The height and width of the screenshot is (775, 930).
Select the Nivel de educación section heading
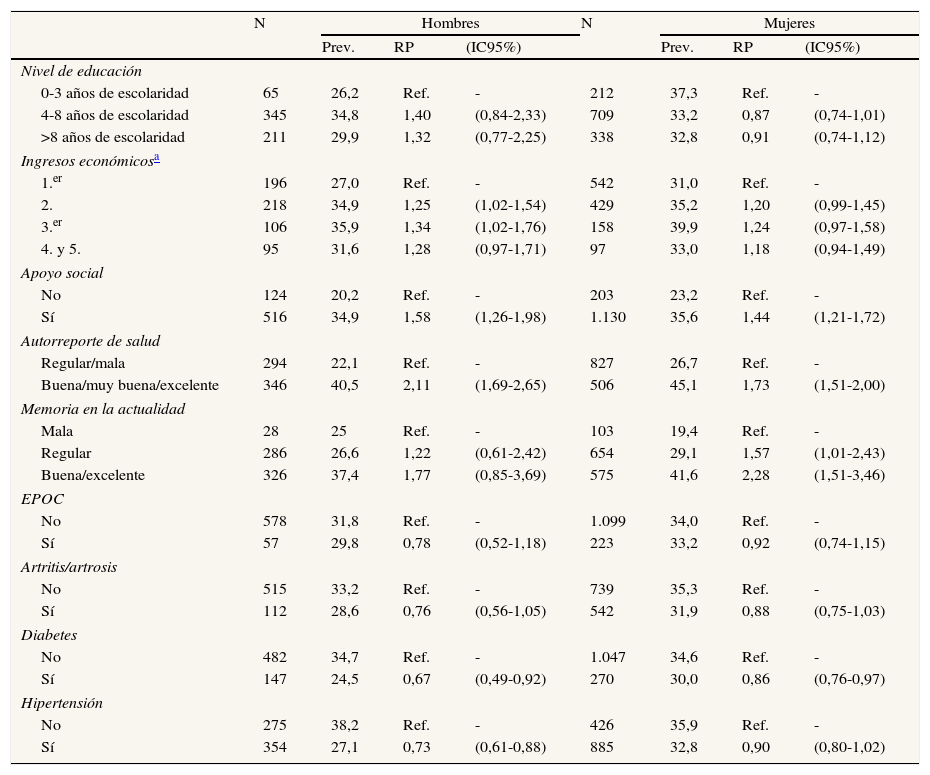(81, 71)
